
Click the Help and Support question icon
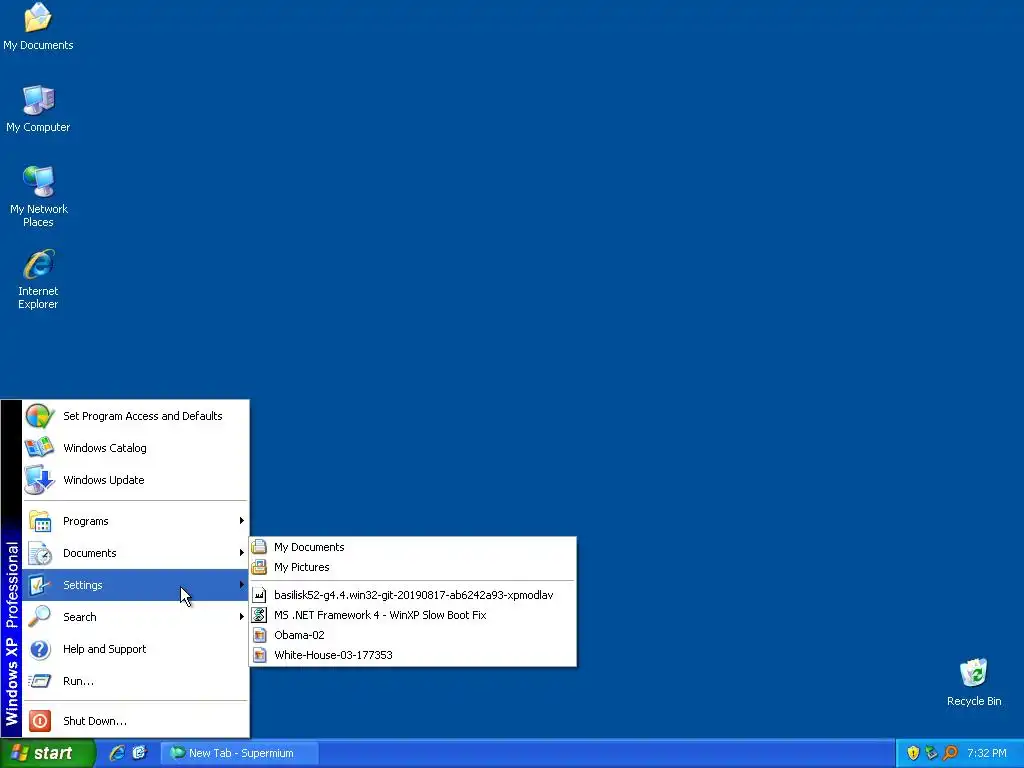click(x=40, y=649)
